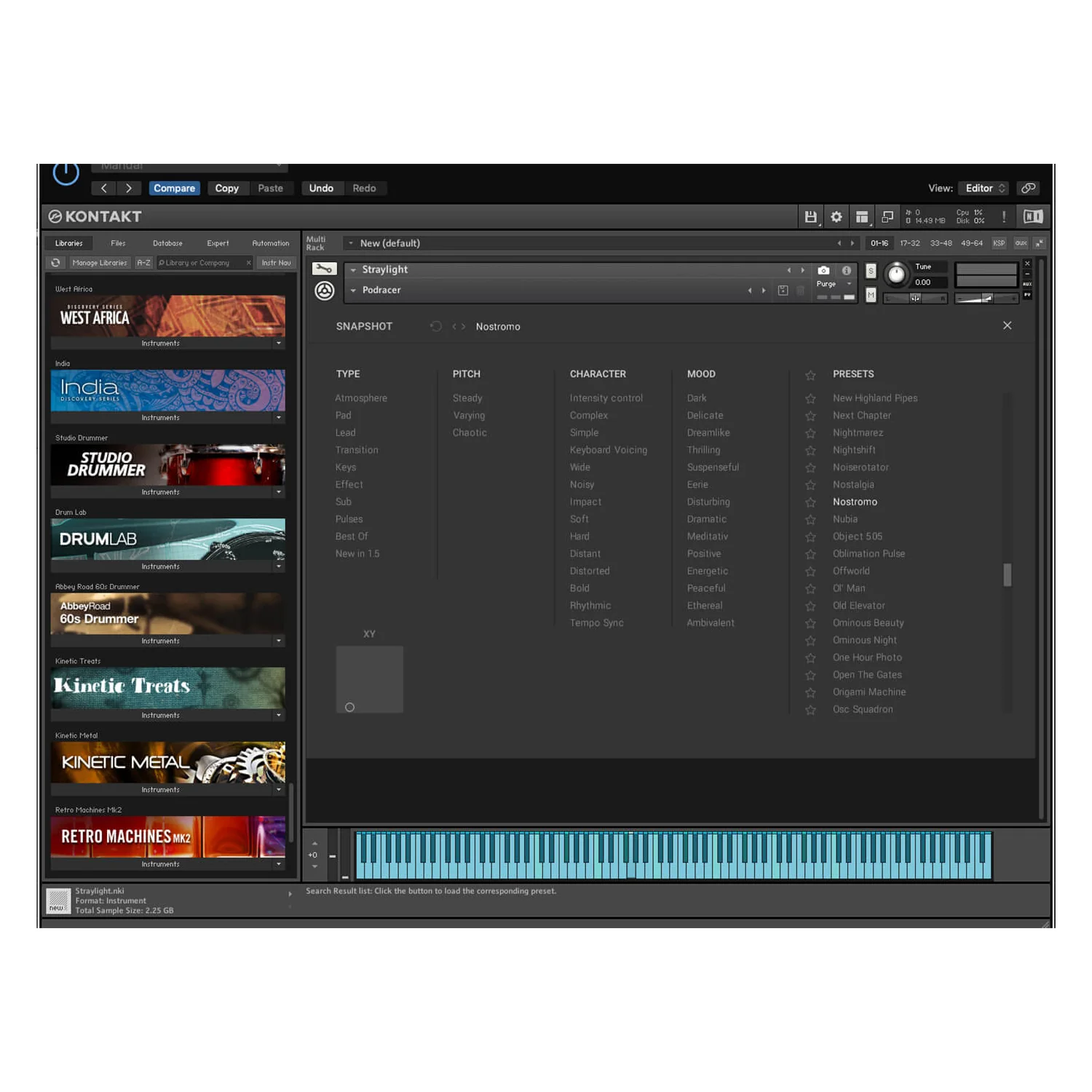Switch to the Expert tab

coord(218,243)
